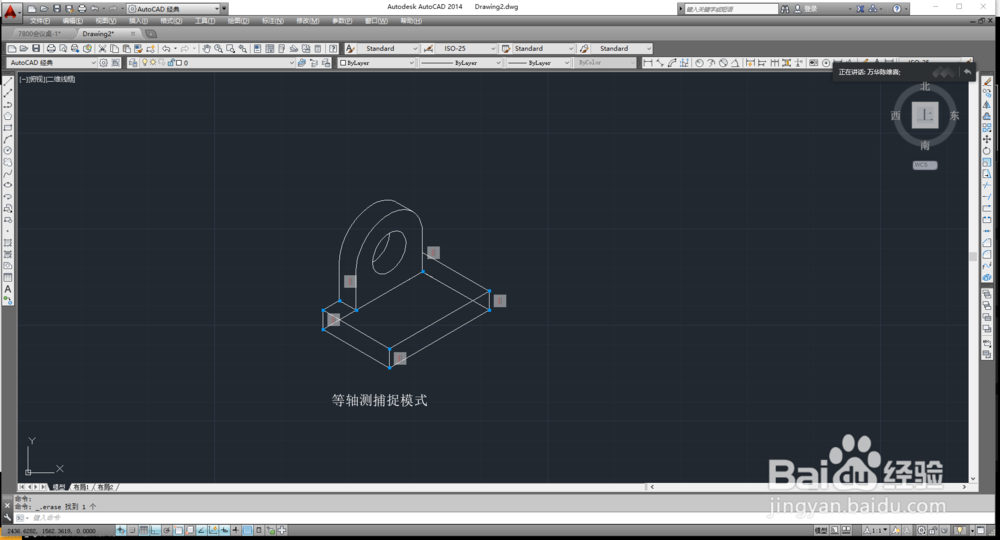Click the Linear dimension tool icon

point(648,62)
